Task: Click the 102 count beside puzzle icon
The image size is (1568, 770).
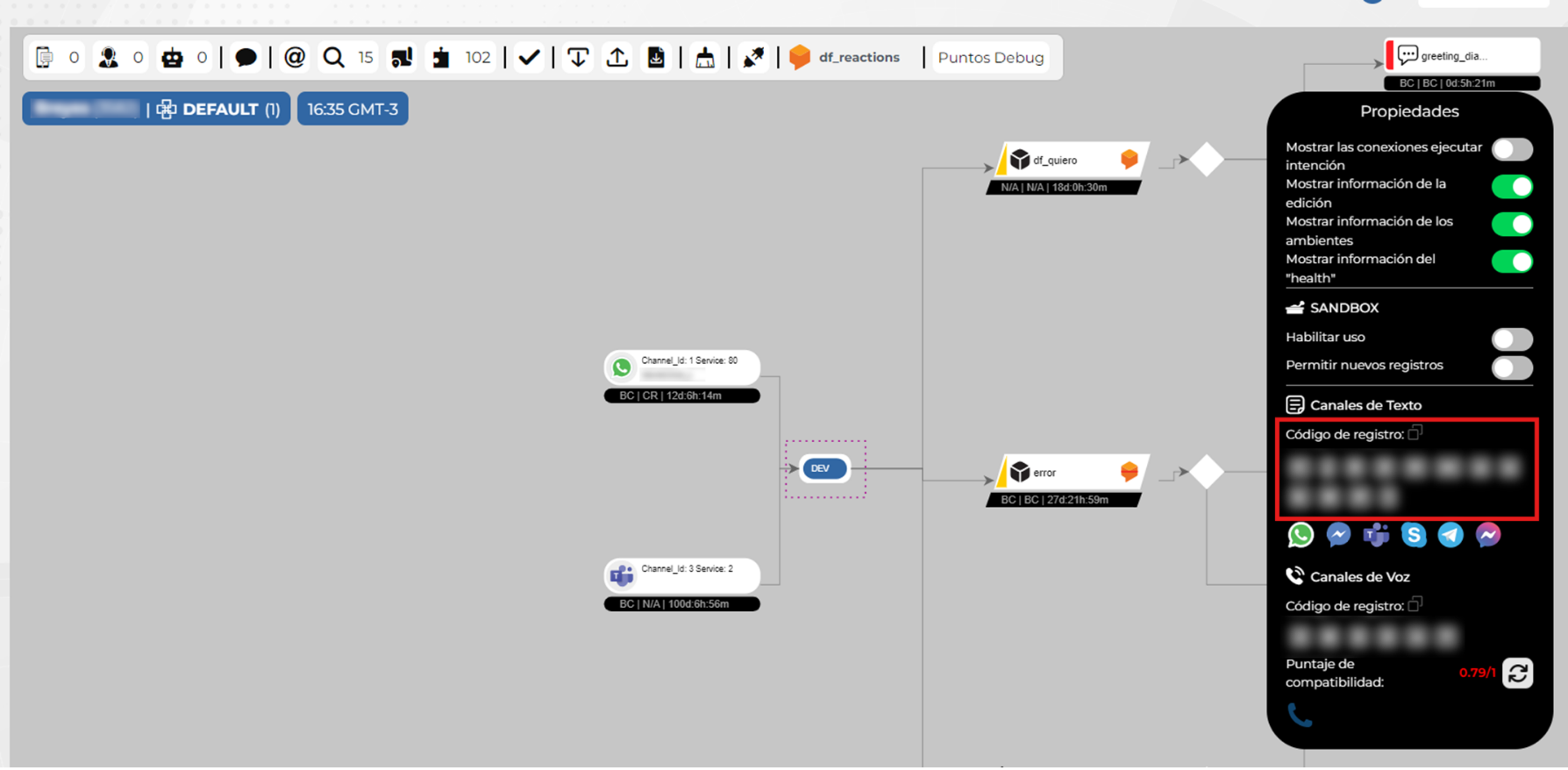Action: coord(478,58)
